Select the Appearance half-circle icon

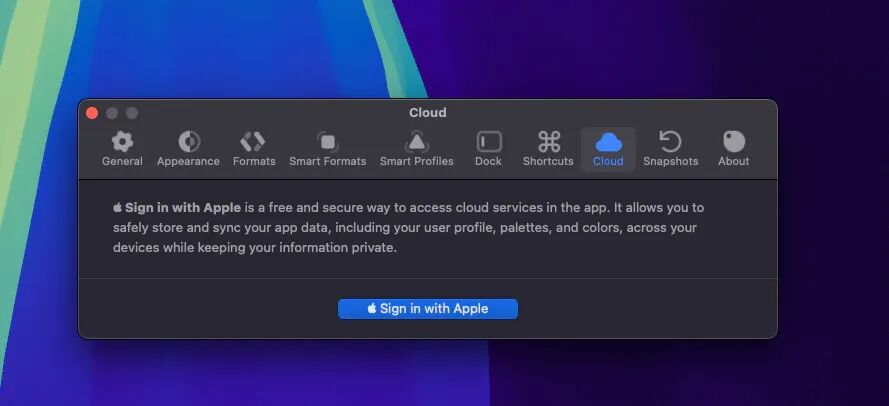pyautogui.click(x=188, y=142)
